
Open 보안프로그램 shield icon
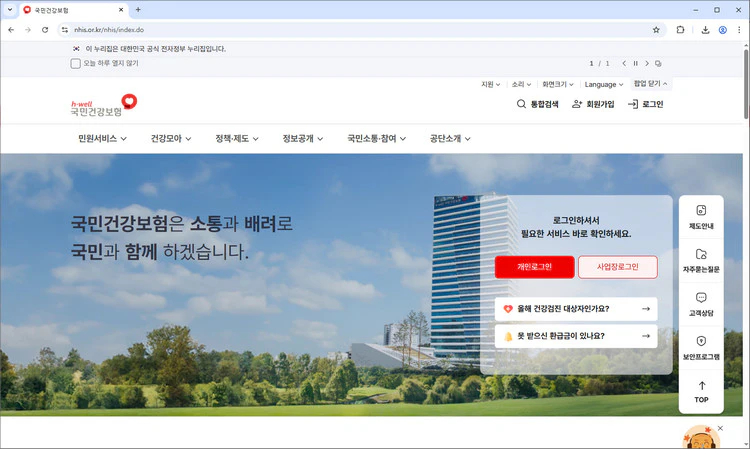(x=701, y=342)
